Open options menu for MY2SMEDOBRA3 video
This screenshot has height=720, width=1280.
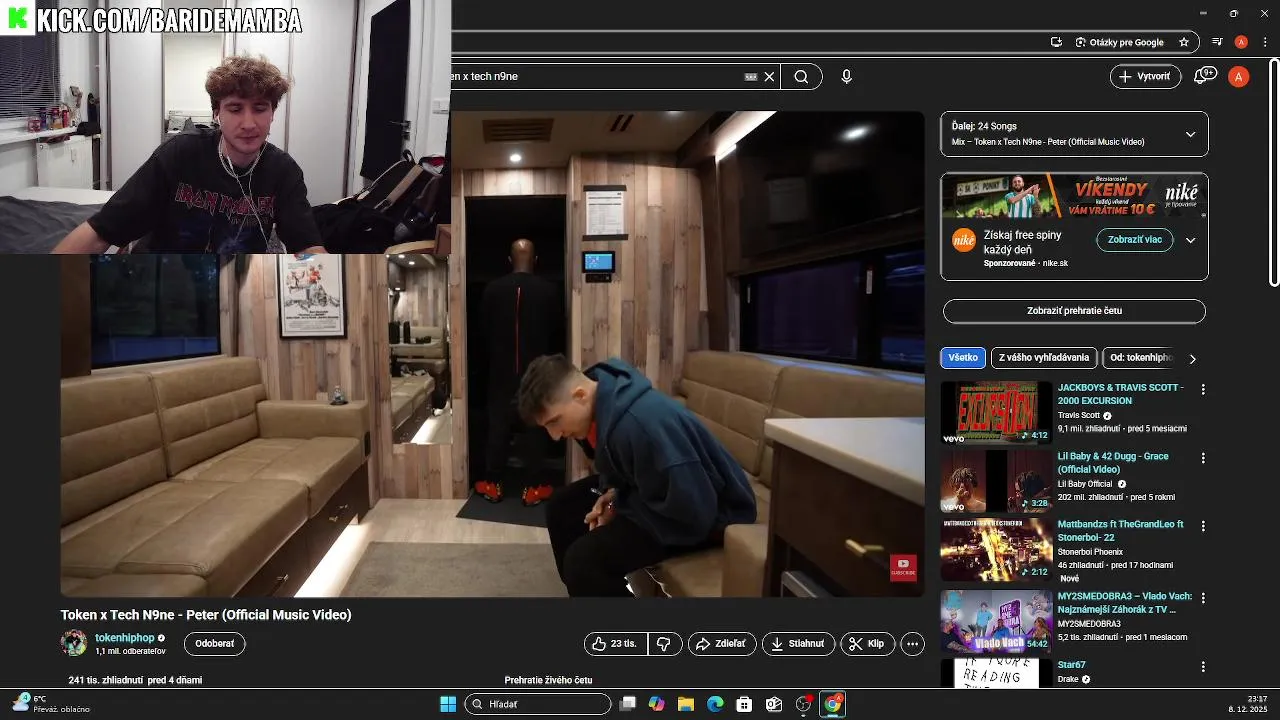pos(1203,598)
